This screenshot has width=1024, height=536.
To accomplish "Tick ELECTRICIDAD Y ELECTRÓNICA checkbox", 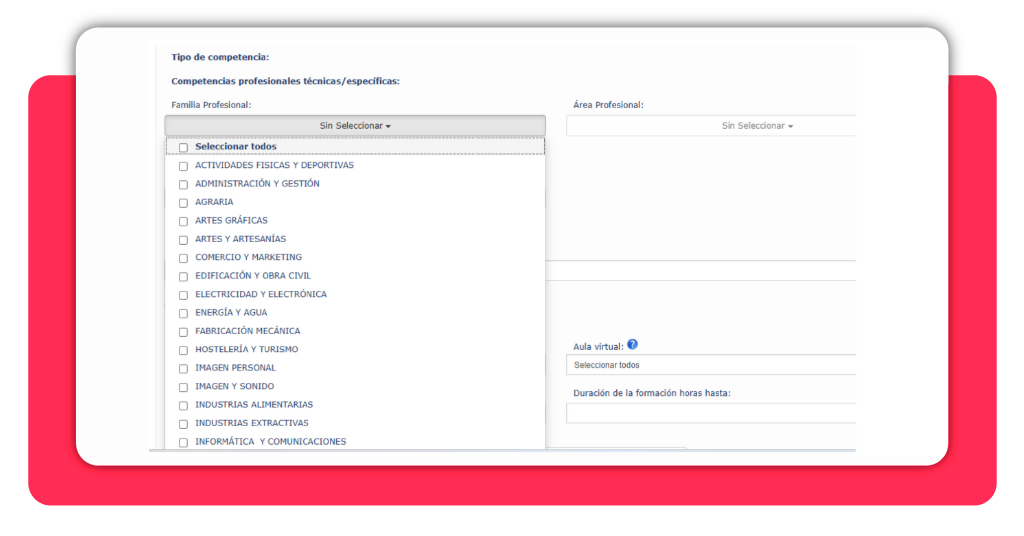I will coord(184,295).
